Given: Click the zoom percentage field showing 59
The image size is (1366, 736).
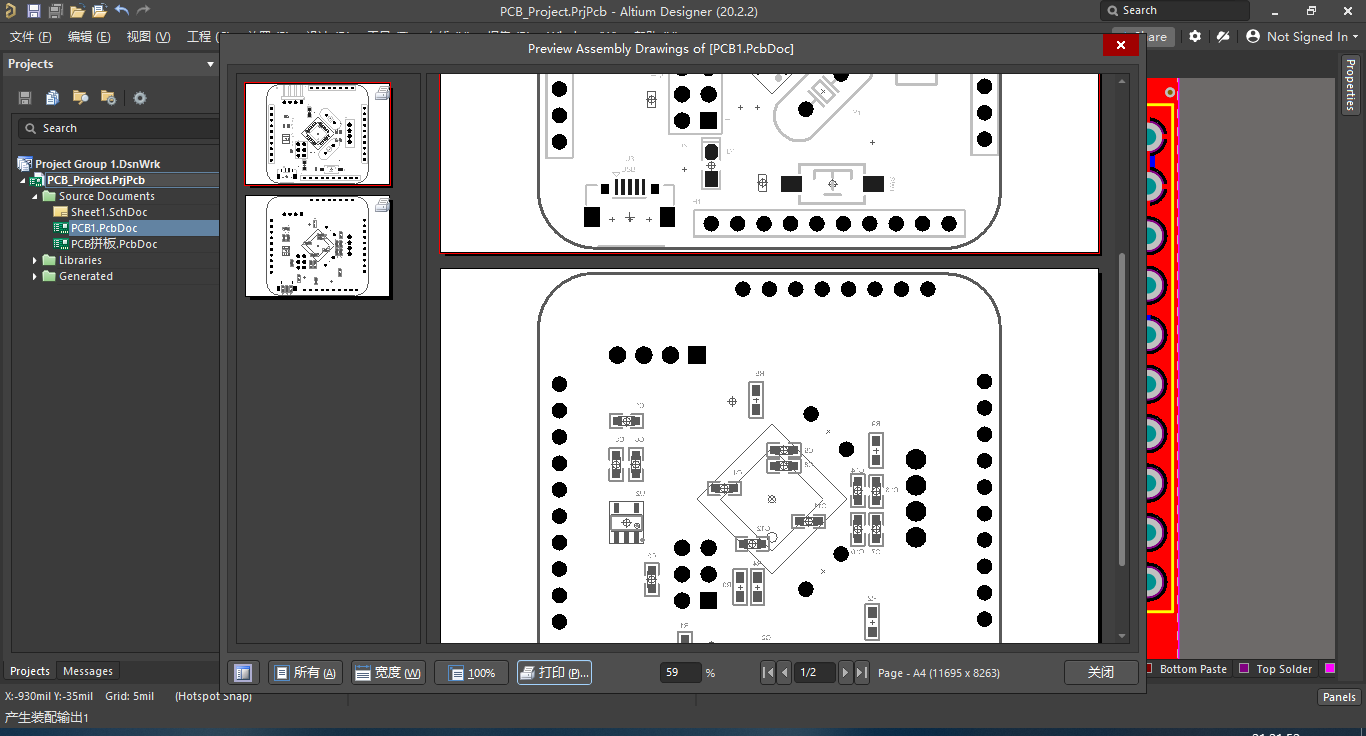Looking at the screenshot, I should pyautogui.click(x=679, y=673).
